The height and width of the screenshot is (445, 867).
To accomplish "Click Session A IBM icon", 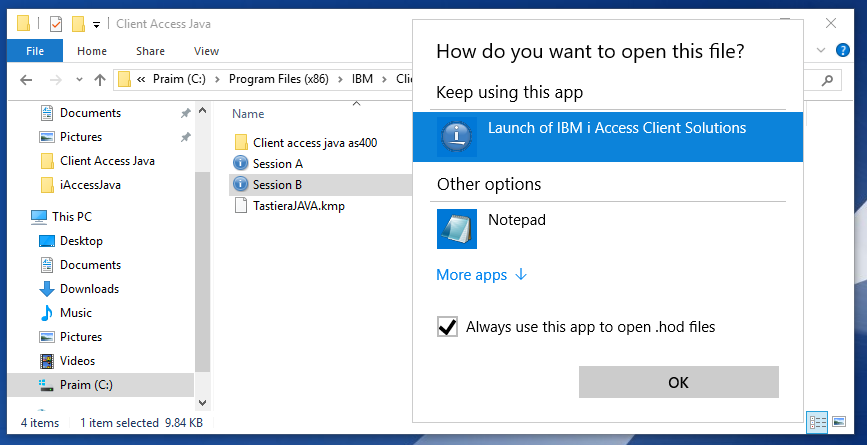I will [241, 164].
